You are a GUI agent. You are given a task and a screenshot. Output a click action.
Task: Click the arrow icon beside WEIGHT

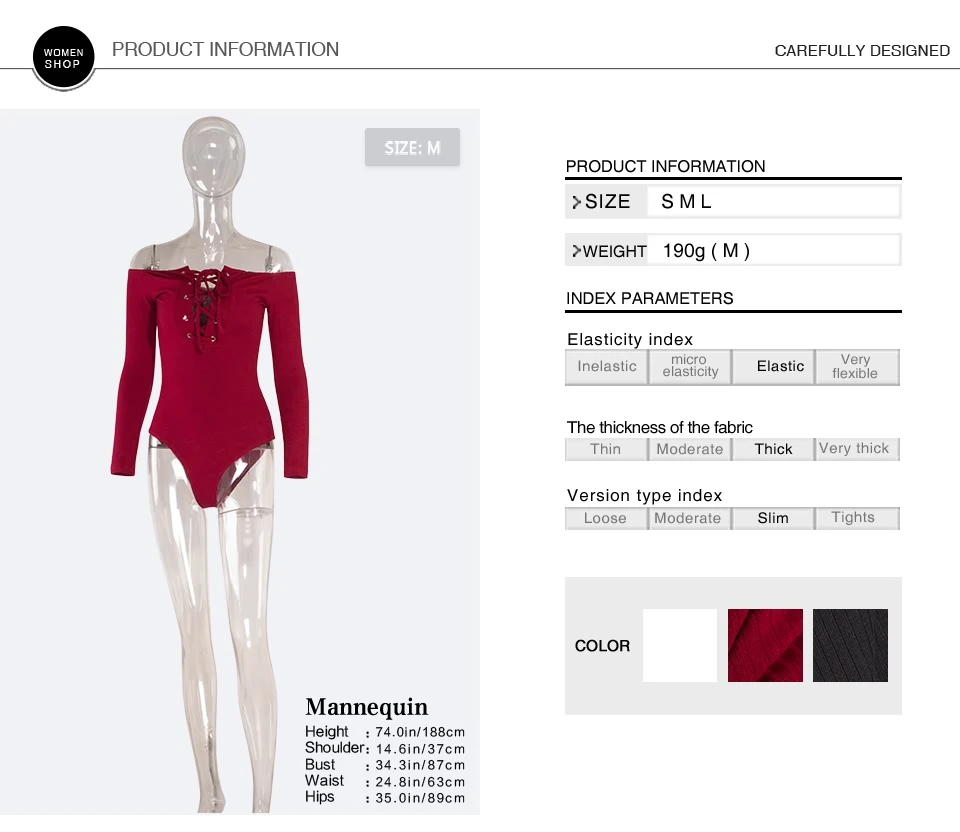coord(576,251)
